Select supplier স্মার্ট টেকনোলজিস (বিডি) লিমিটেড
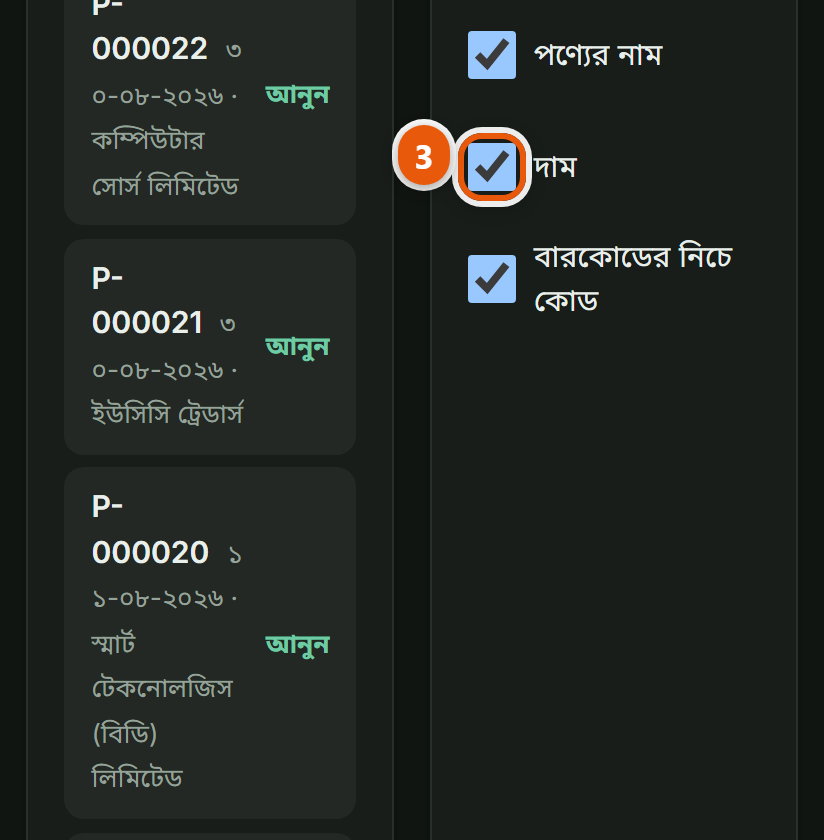Screen dimensions: 824x840 pyautogui.click(x=162, y=710)
